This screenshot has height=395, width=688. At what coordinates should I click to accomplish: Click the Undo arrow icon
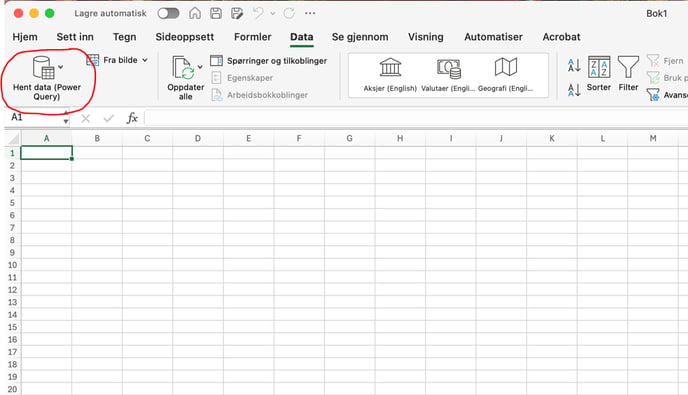click(258, 13)
